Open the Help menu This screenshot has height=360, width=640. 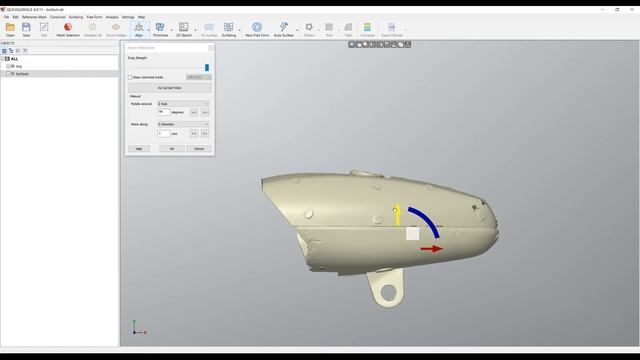(141, 17)
